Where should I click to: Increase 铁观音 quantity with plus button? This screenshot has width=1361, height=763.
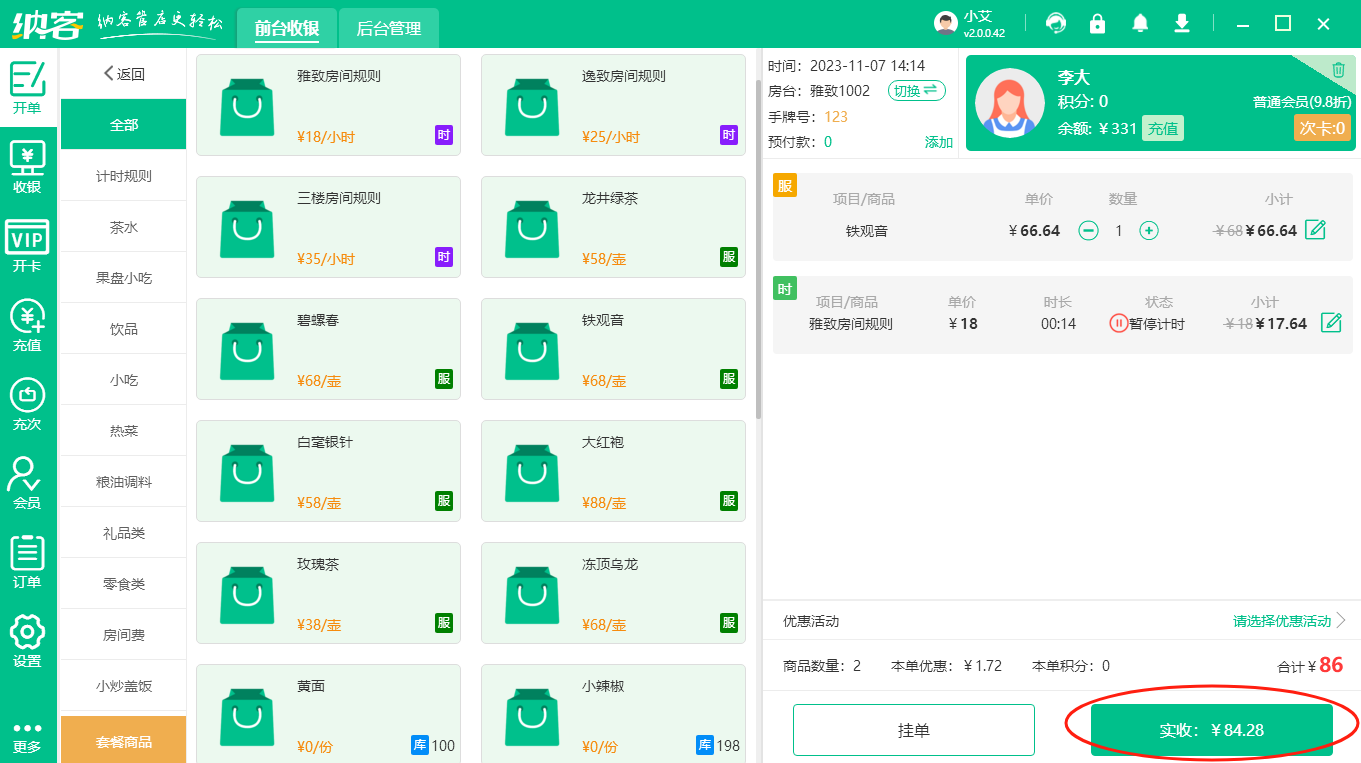coord(1149,231)
